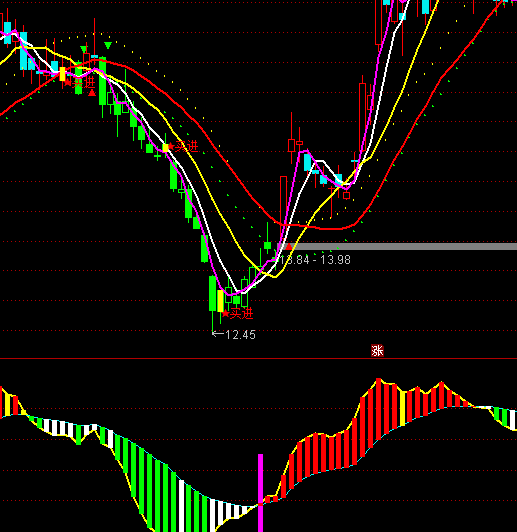Click the long green candle above 12.45

coord(212,293)
